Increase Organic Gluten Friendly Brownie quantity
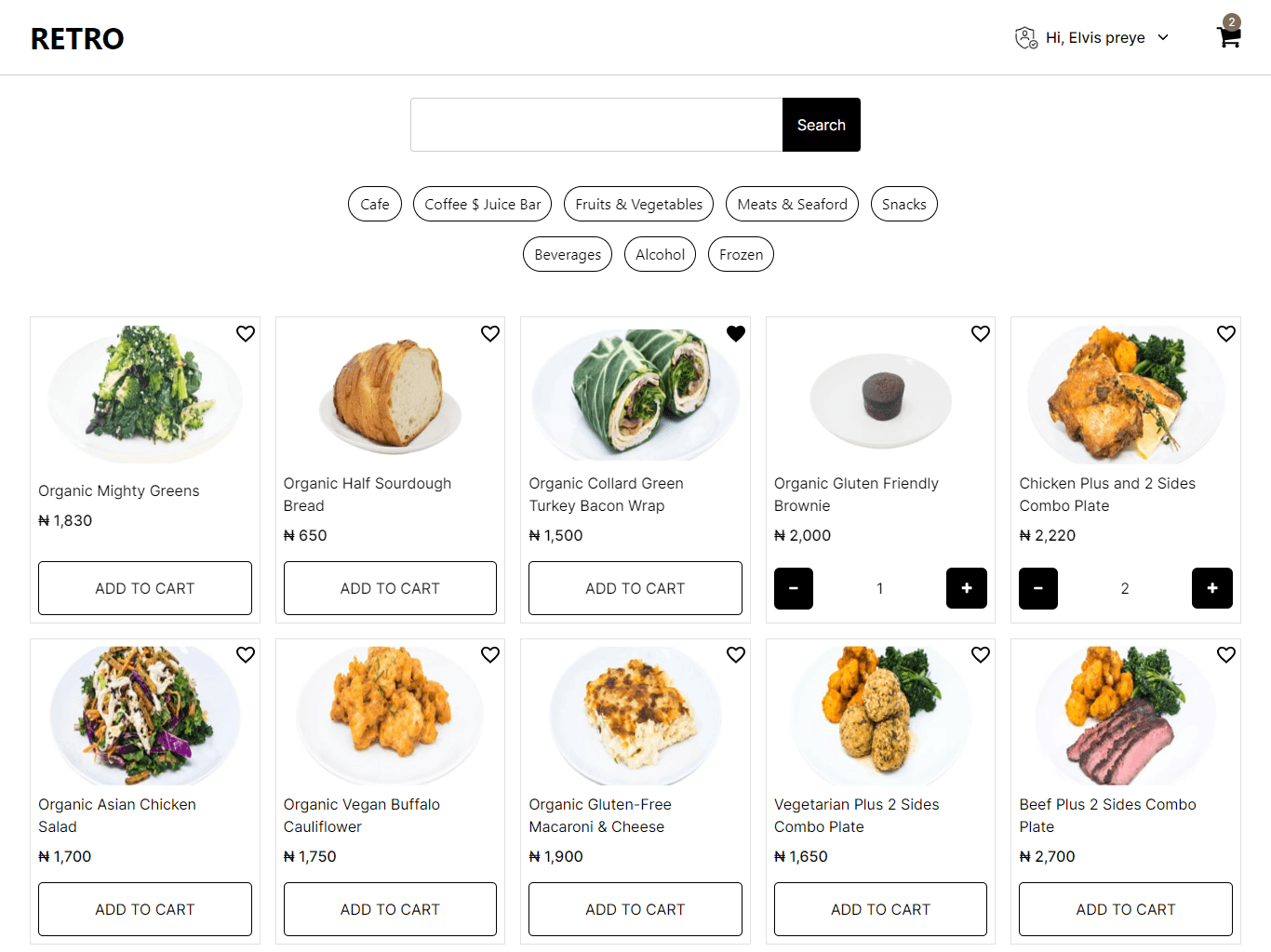 pyautogui.click(x=966, y=588)
